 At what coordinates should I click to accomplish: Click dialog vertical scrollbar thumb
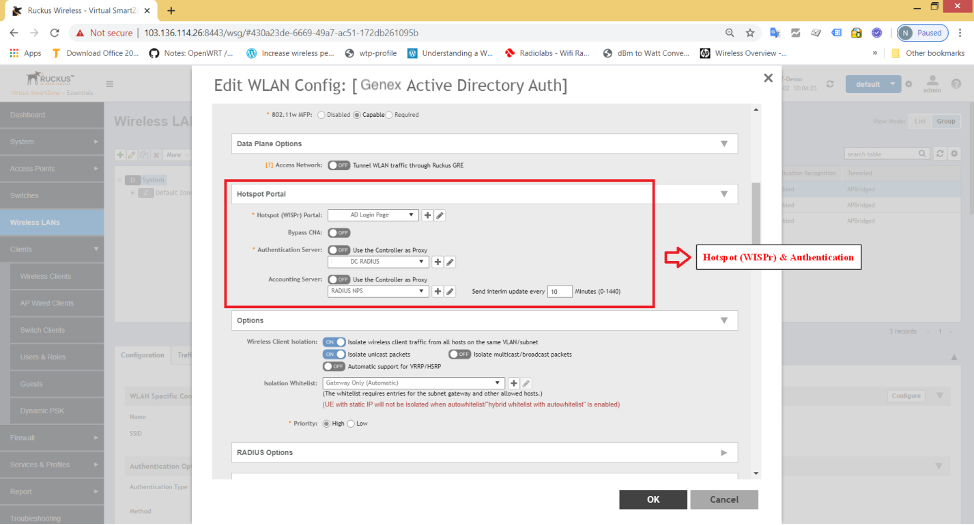[x=756, y=213]
